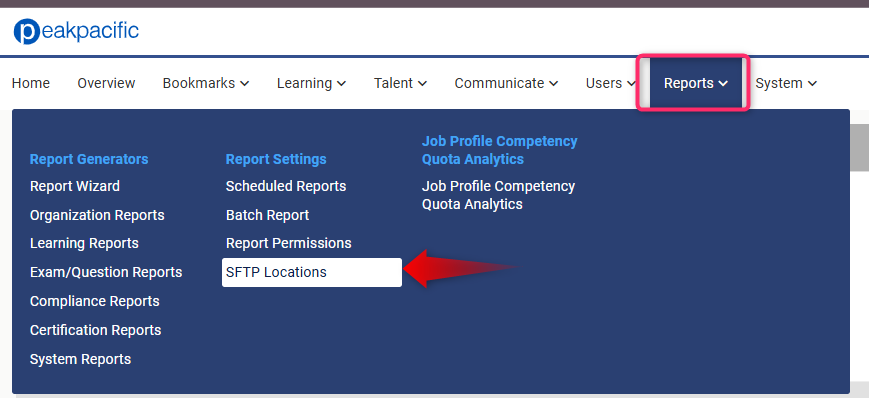869x398 pixels.
Task: Open the System dropdown menu
Action: [x=786, y=83]
